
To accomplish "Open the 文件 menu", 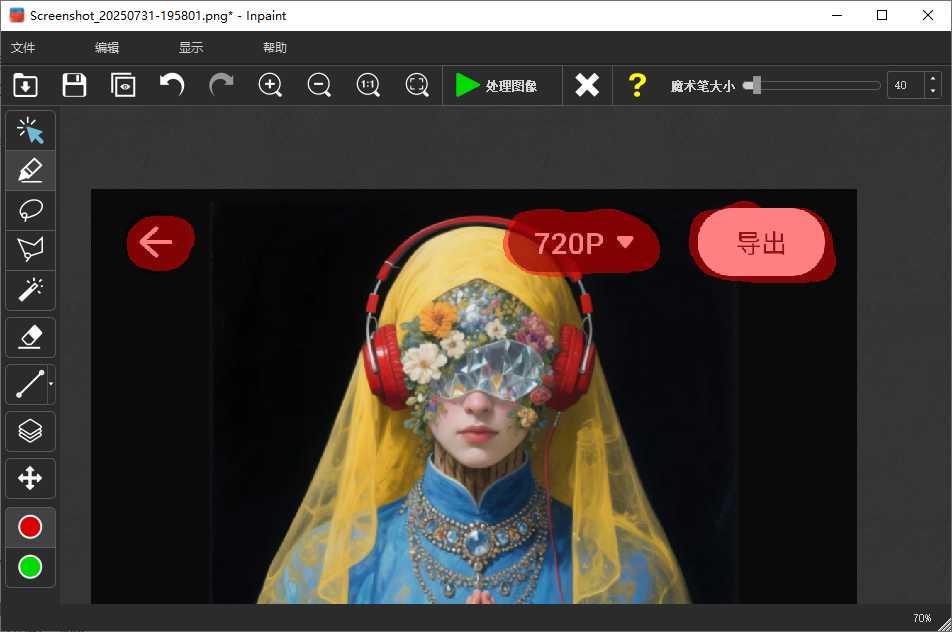I will (24, 47).
